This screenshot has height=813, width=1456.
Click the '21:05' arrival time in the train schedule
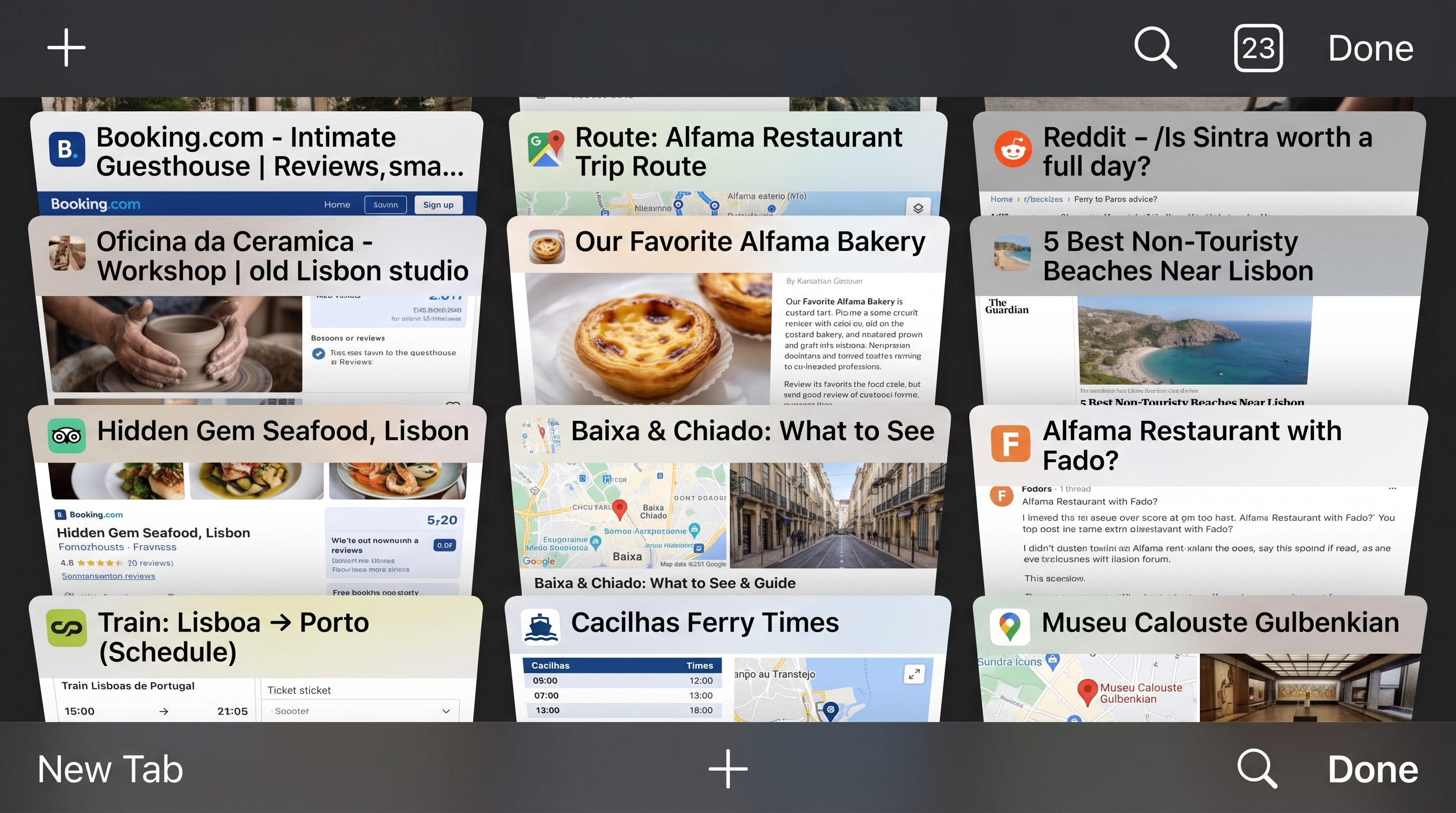232,711
